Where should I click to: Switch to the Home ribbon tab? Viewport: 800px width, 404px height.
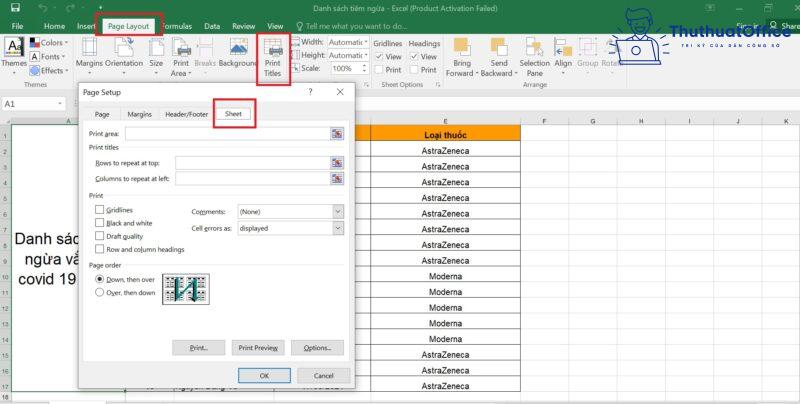click(x=54, y=26)
